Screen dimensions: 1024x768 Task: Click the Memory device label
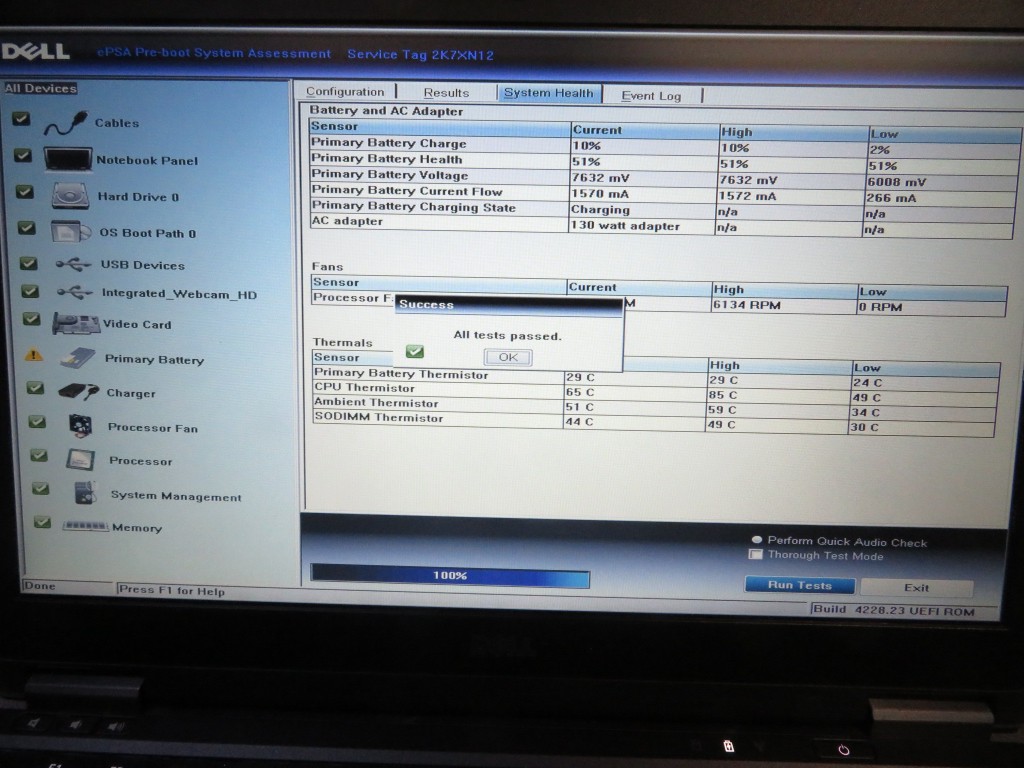[x=137, y=528]
